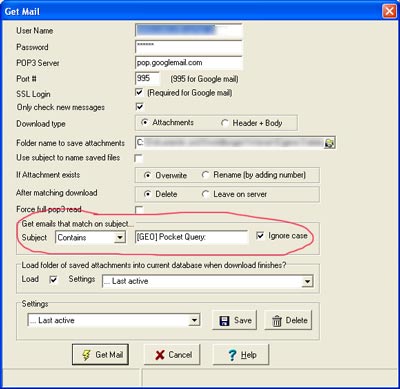Open Help for Get Mail
The height and width of the screenshot is (389, 400).
pyautogui.click(x=241, y=354)
